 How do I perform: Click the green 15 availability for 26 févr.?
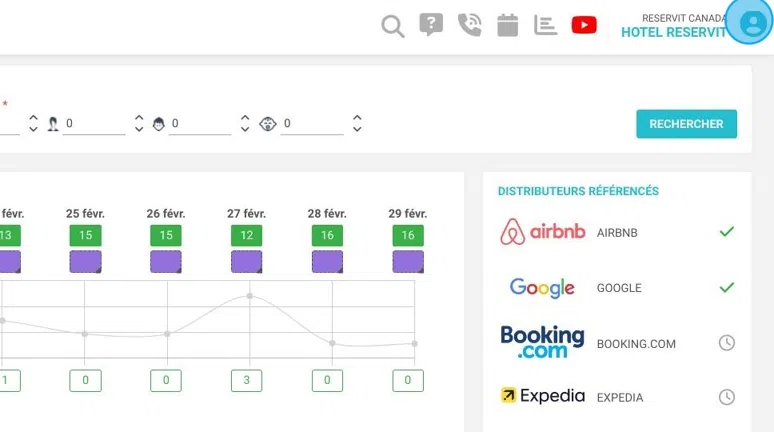click(x=166, y=236)
